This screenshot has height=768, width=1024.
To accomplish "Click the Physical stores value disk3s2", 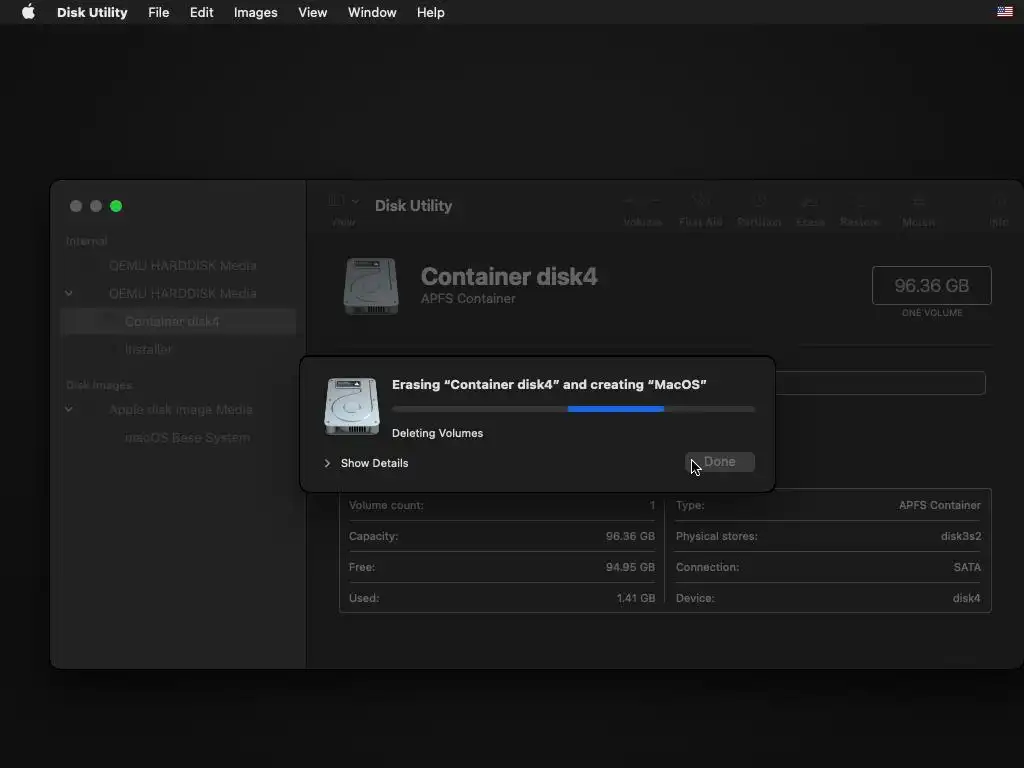I will (961, 536).
